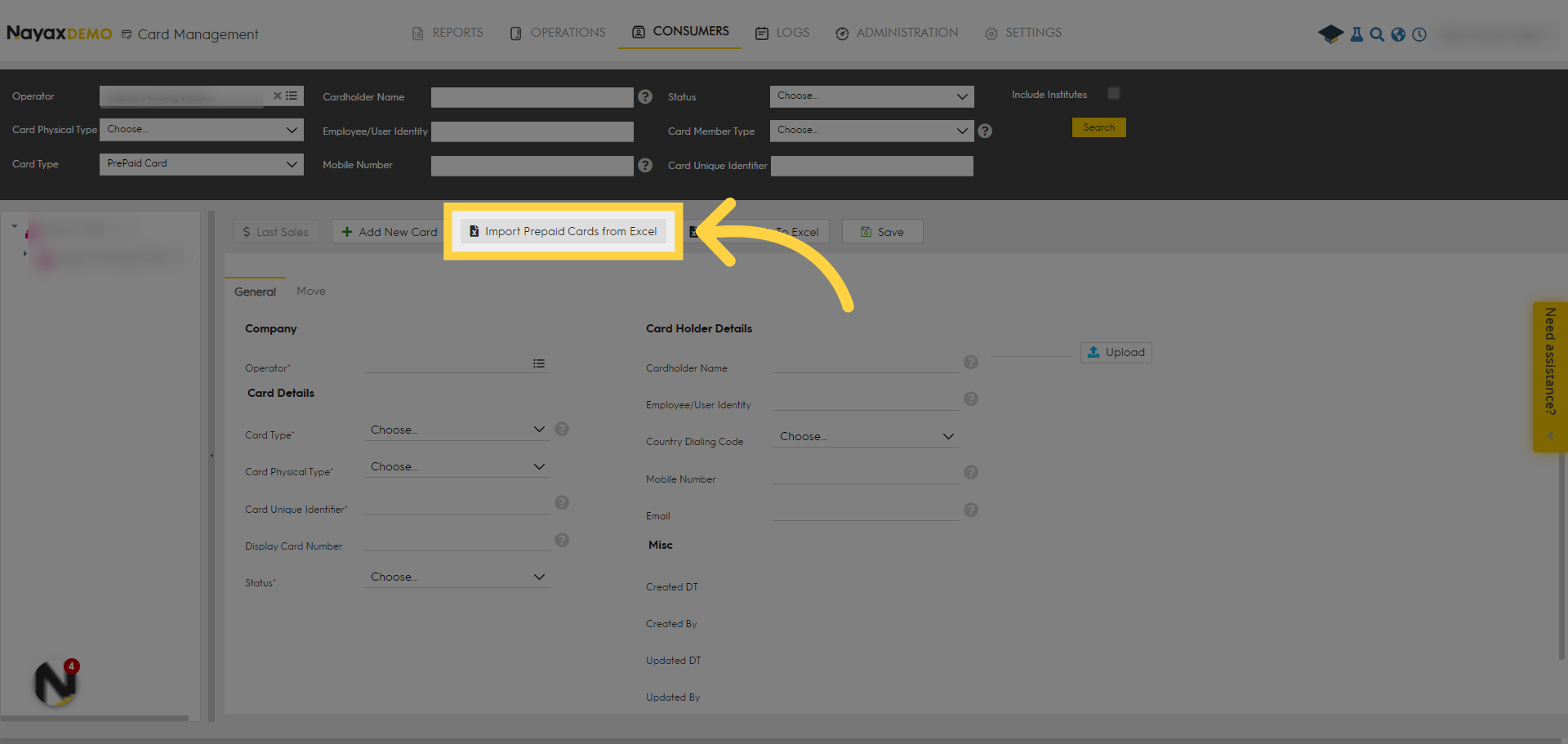Screen dimensions: 1568x744
Task: Click the Nayax DEMO logo
Action: tap(60, 33)
